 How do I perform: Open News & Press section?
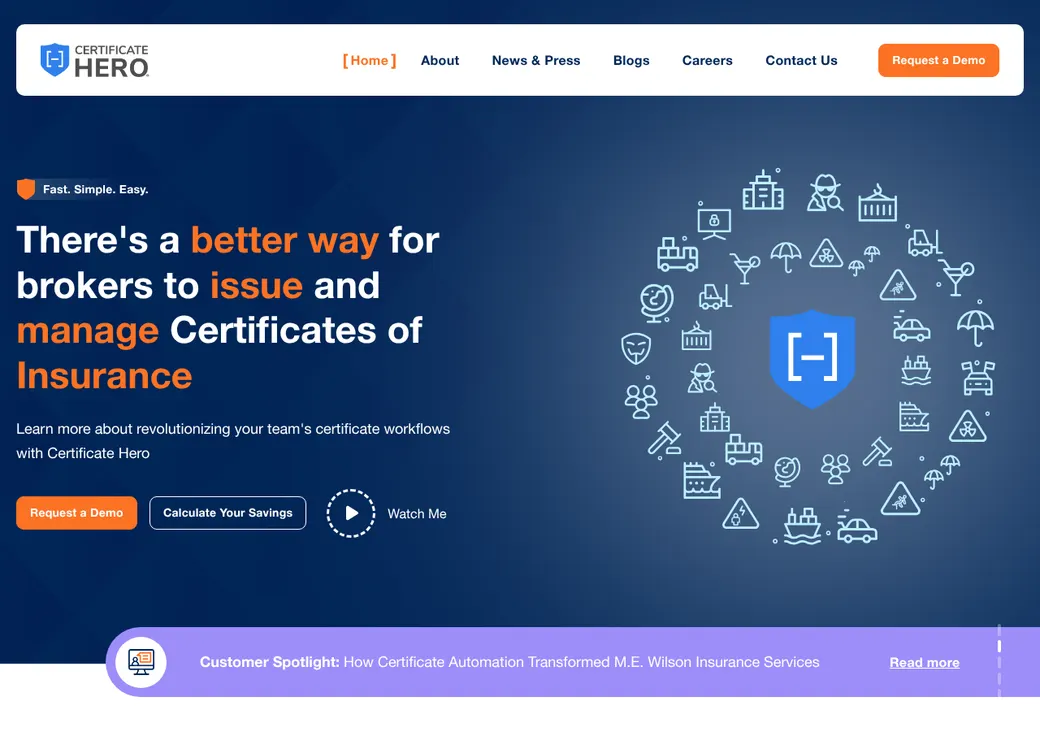536,60
